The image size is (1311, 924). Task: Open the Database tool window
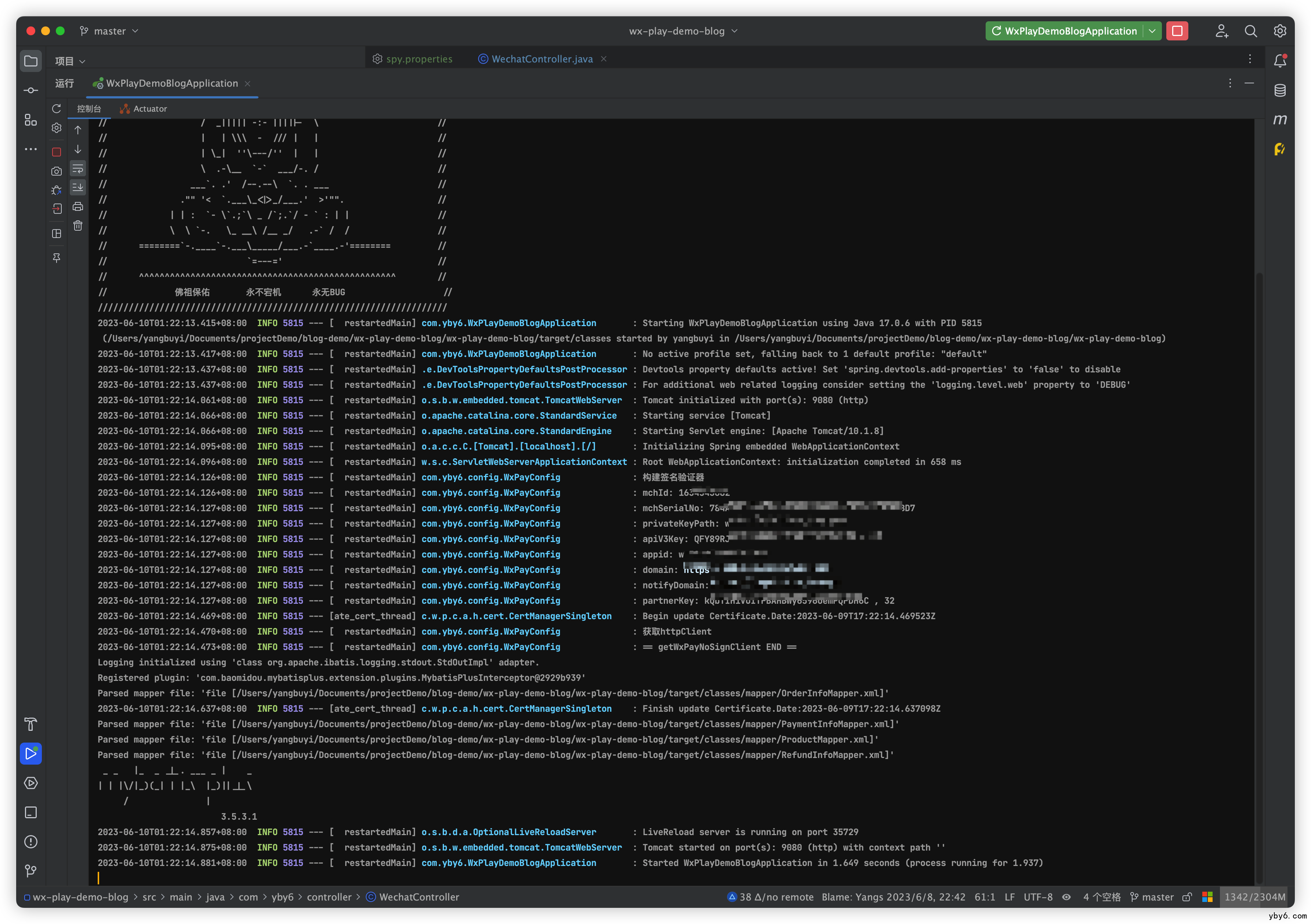[1279, 90]
